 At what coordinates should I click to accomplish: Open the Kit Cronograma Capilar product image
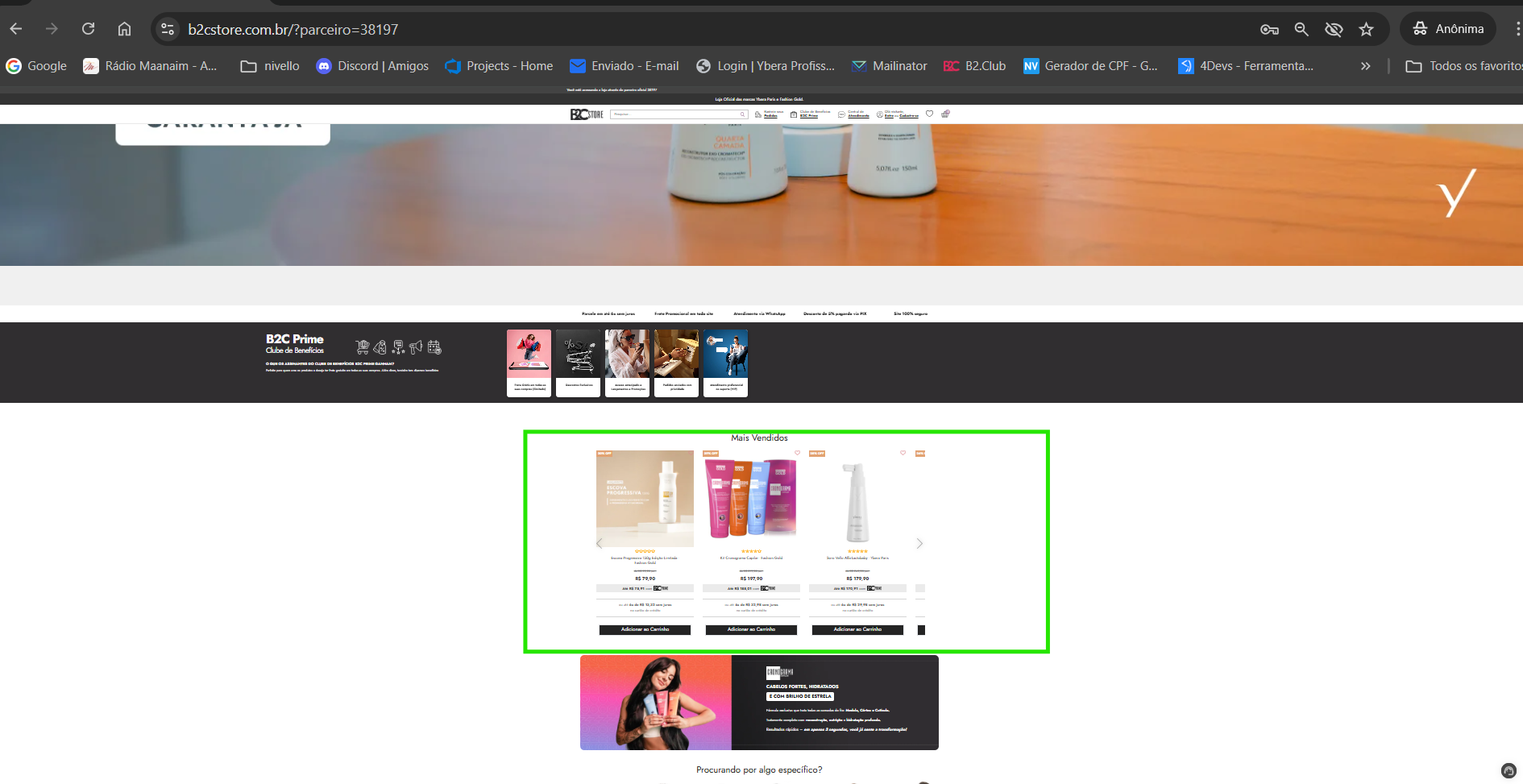coord(751,499)
